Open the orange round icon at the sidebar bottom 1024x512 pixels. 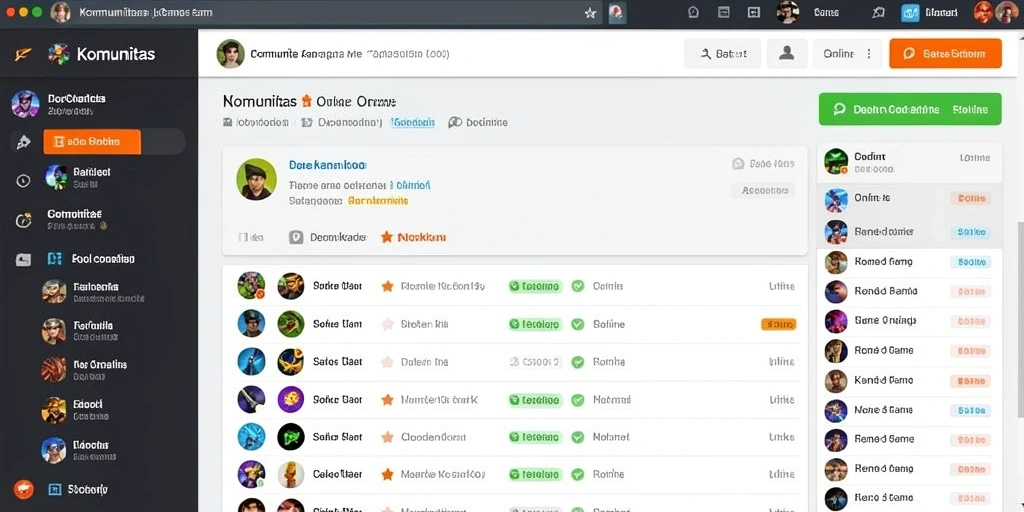click(x=24, y=488)
